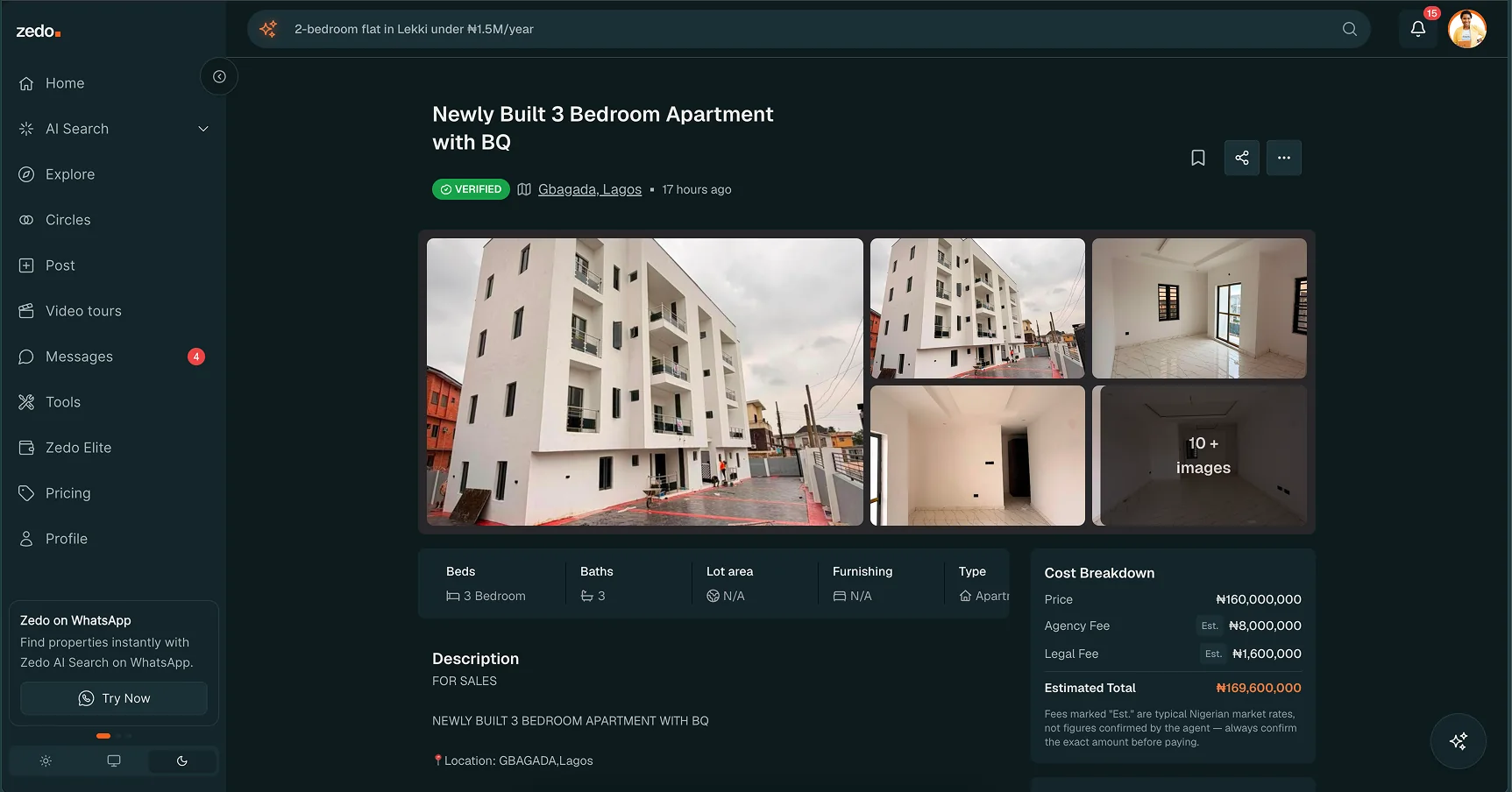1512x792 pixels.
Task: Click the VERIFIED badge
Action: point(471,189)
